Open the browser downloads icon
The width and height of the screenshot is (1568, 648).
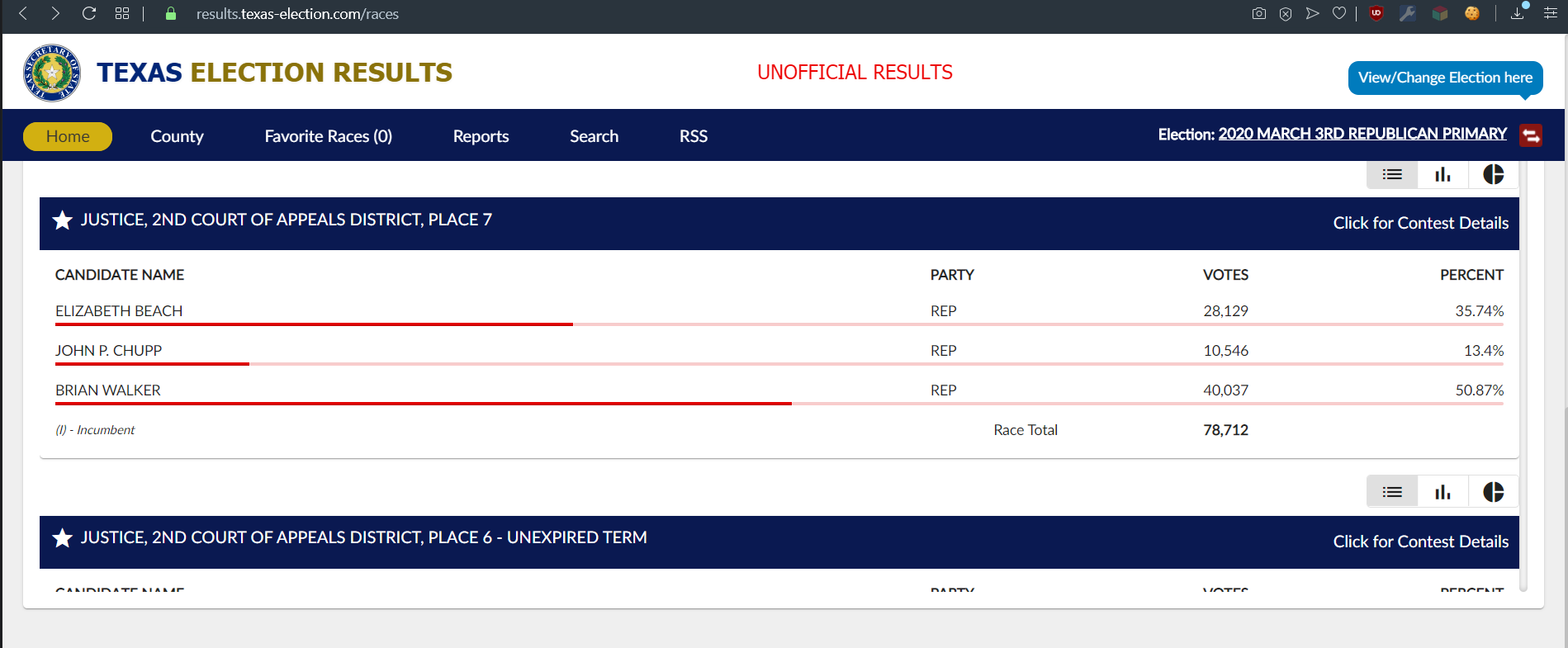click(x=1518, y=12)
